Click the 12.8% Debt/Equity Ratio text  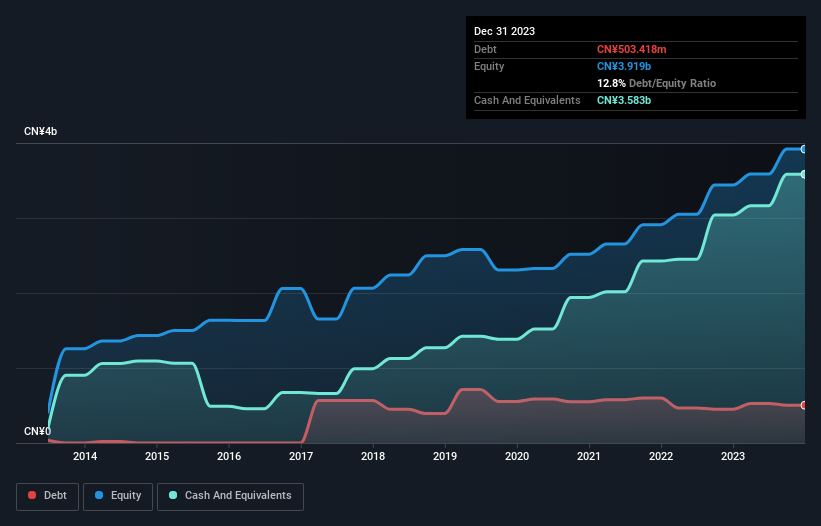pyautogui.click(x=656, y=83)
